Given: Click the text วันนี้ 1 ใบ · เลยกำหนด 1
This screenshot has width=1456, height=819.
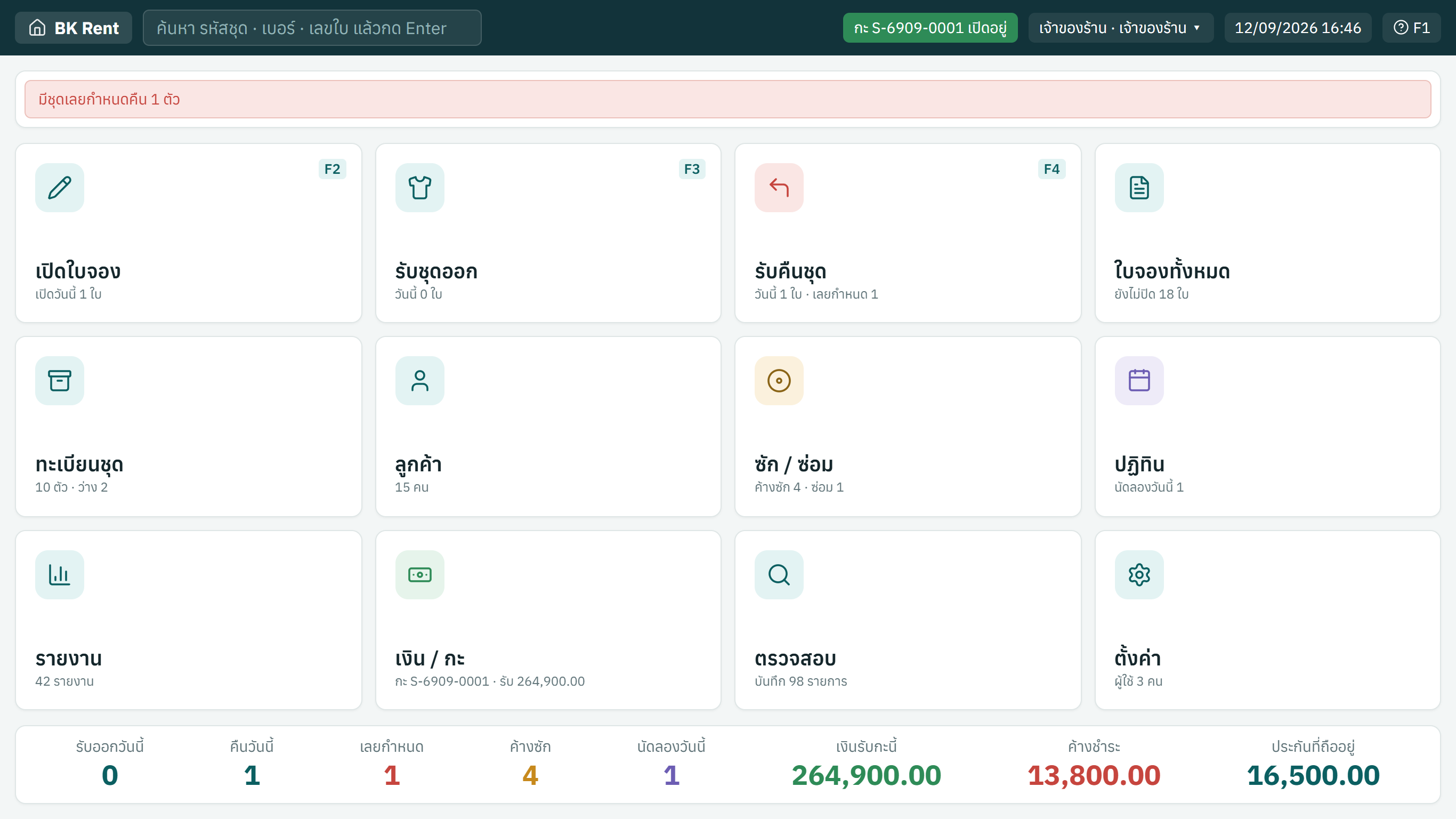Looking at the screenshot, I should (x=816, y=294).
